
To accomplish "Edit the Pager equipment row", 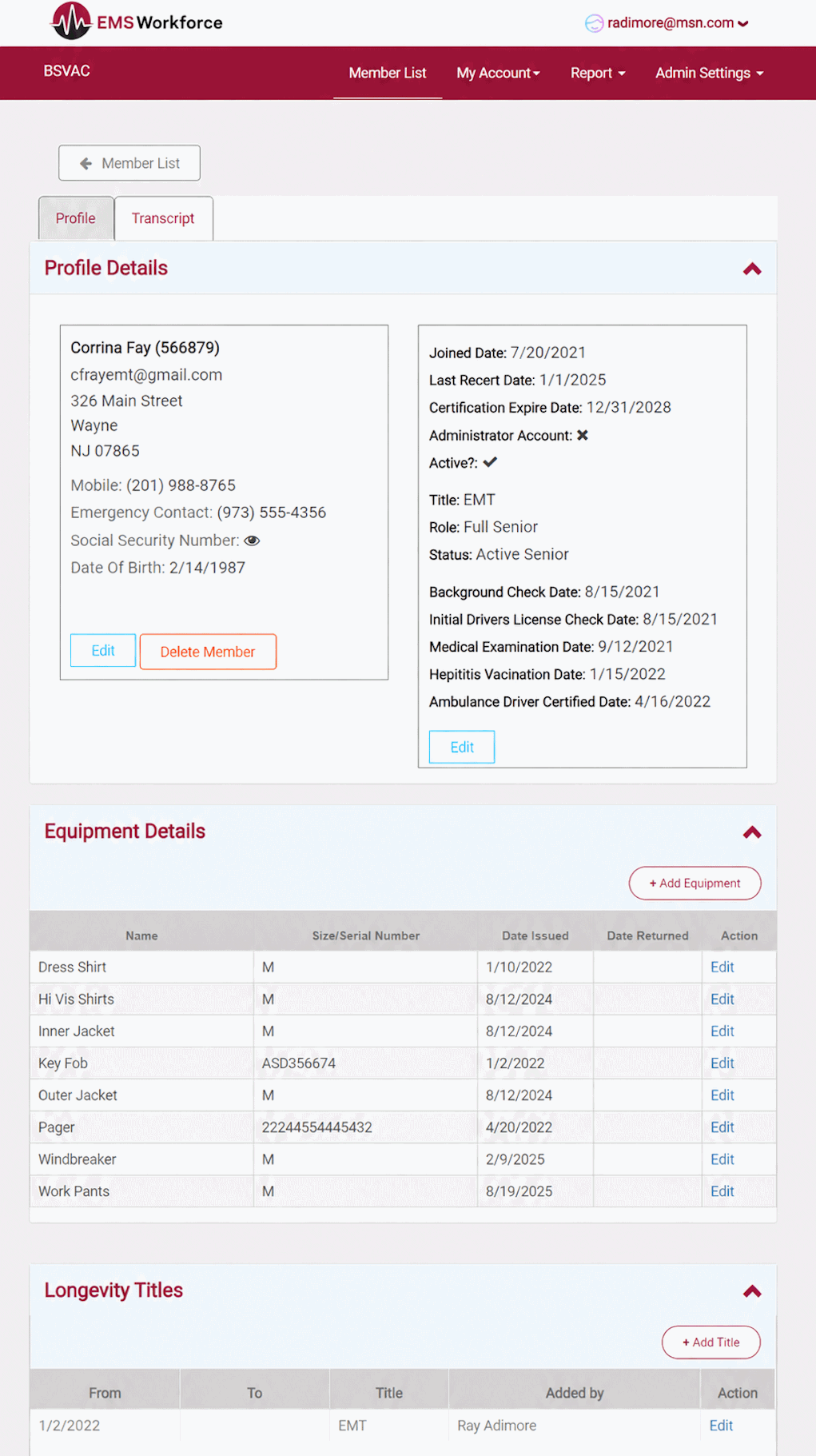I will point(722,1127).
